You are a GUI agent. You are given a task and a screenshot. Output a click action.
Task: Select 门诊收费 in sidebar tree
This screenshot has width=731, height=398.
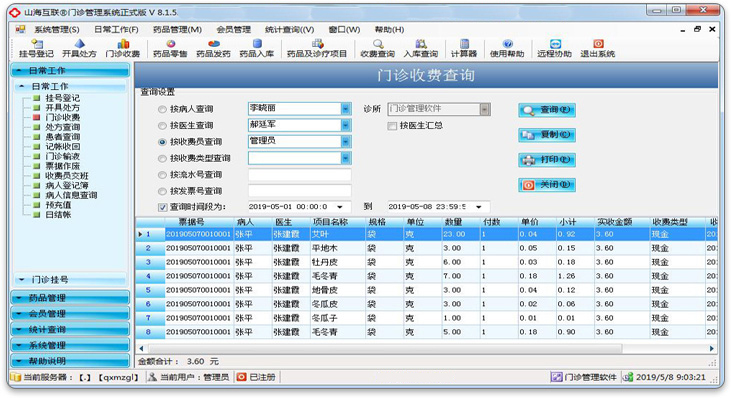click(62, 117)
